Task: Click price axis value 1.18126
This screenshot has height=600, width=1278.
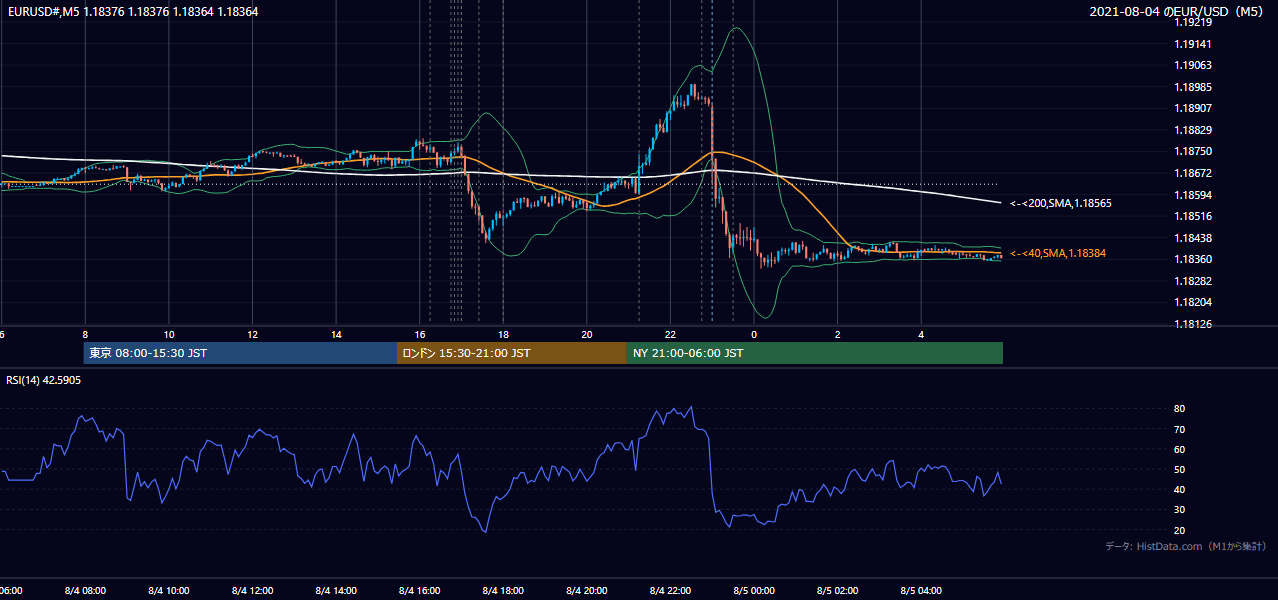Action: pyautogui.click(x=1192, y=324)
